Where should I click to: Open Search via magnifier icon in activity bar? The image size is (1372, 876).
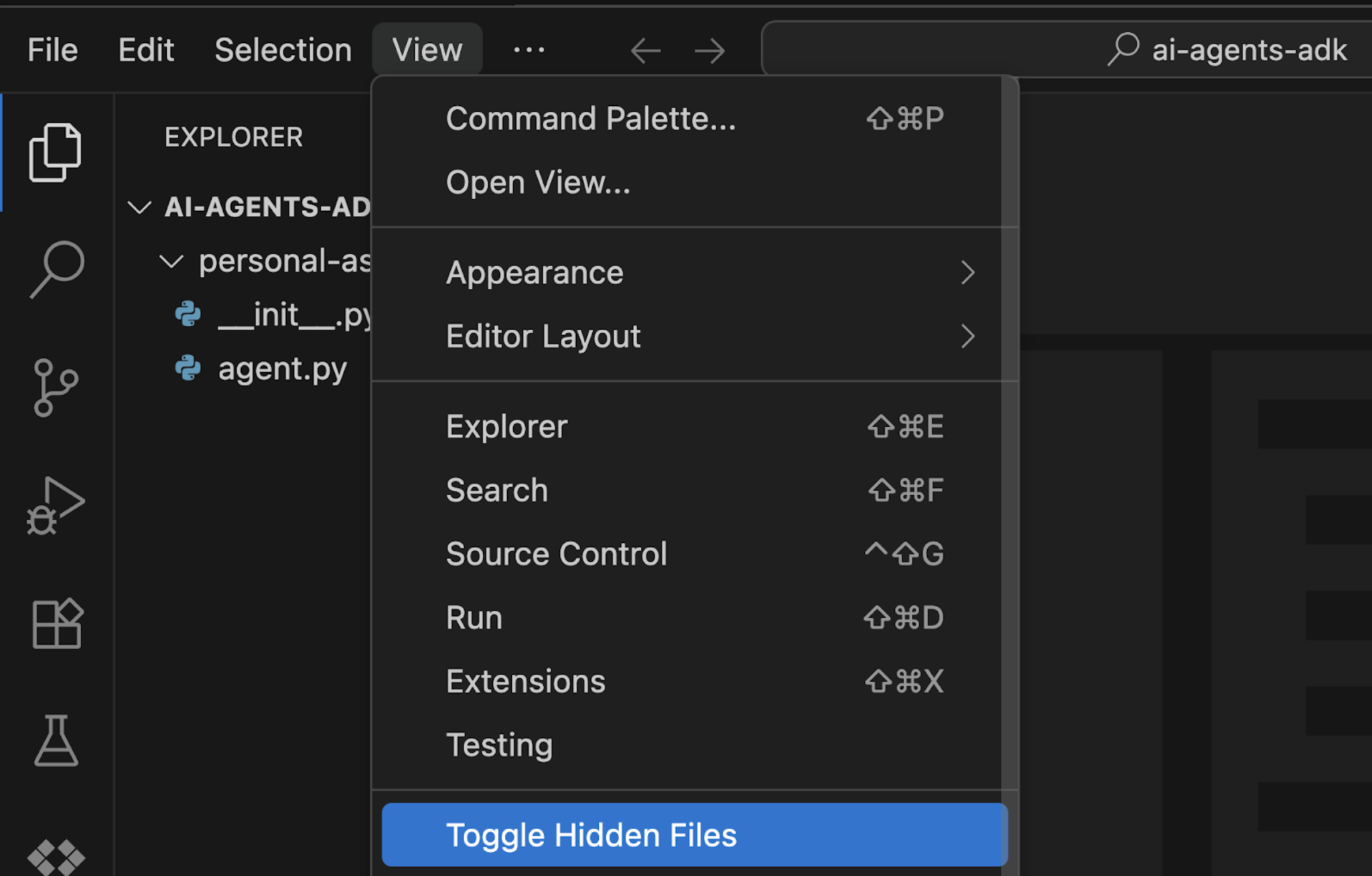click(x=56, y=269)
